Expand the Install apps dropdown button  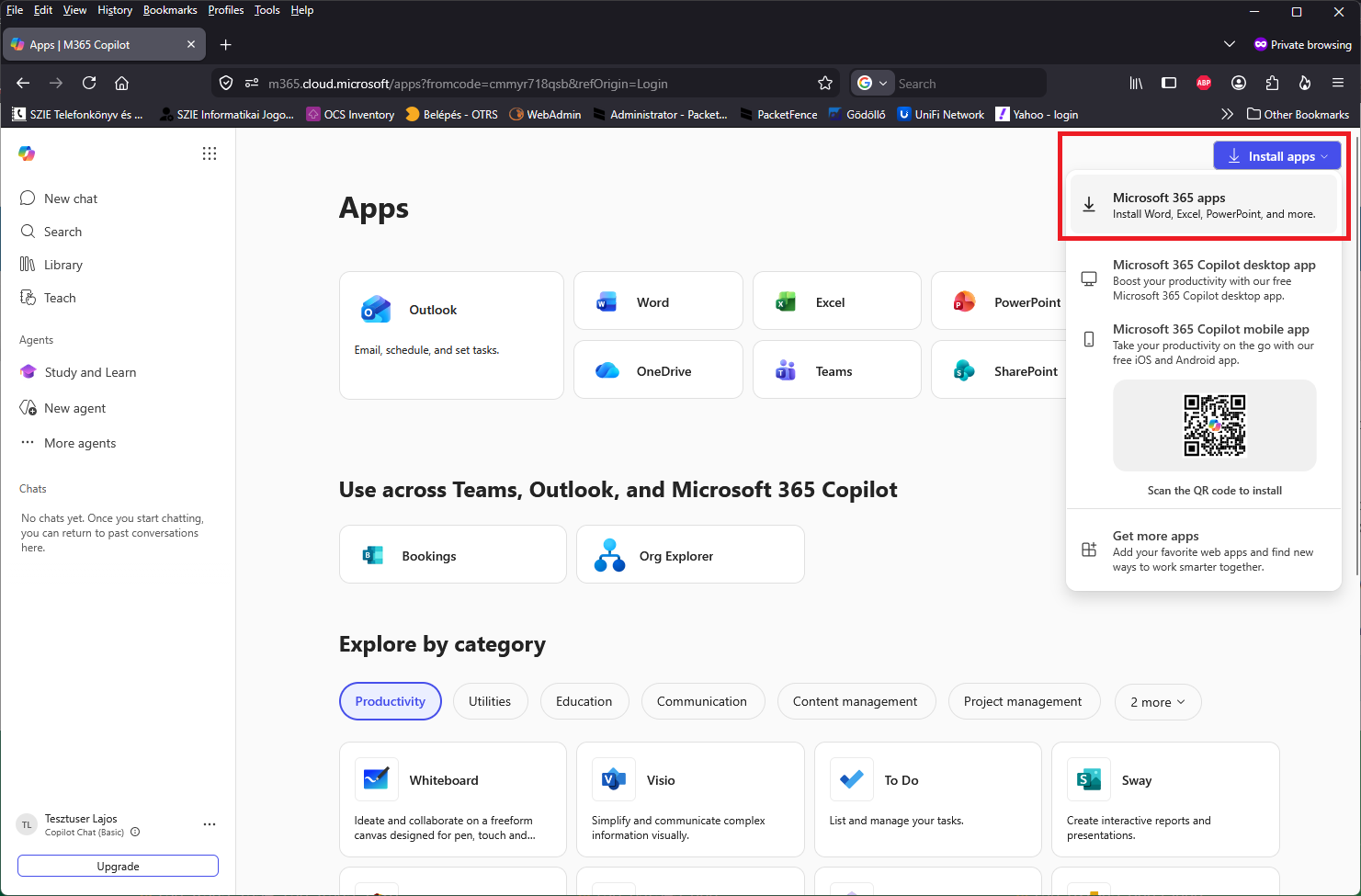pyautogui.click(x=1277, y=156)
